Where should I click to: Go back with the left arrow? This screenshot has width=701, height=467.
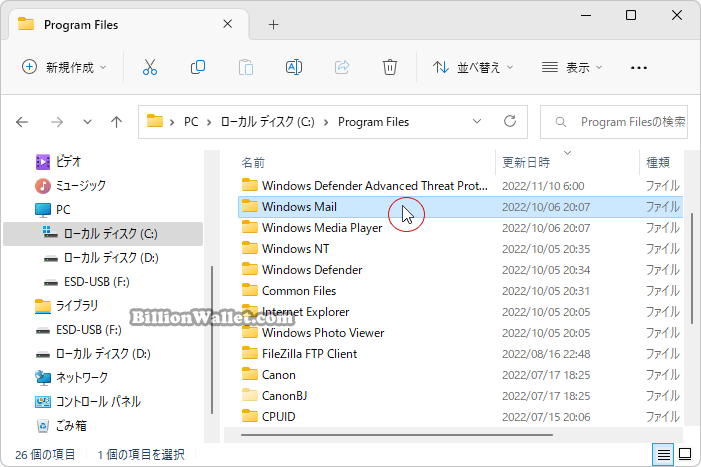coord(22,122)
